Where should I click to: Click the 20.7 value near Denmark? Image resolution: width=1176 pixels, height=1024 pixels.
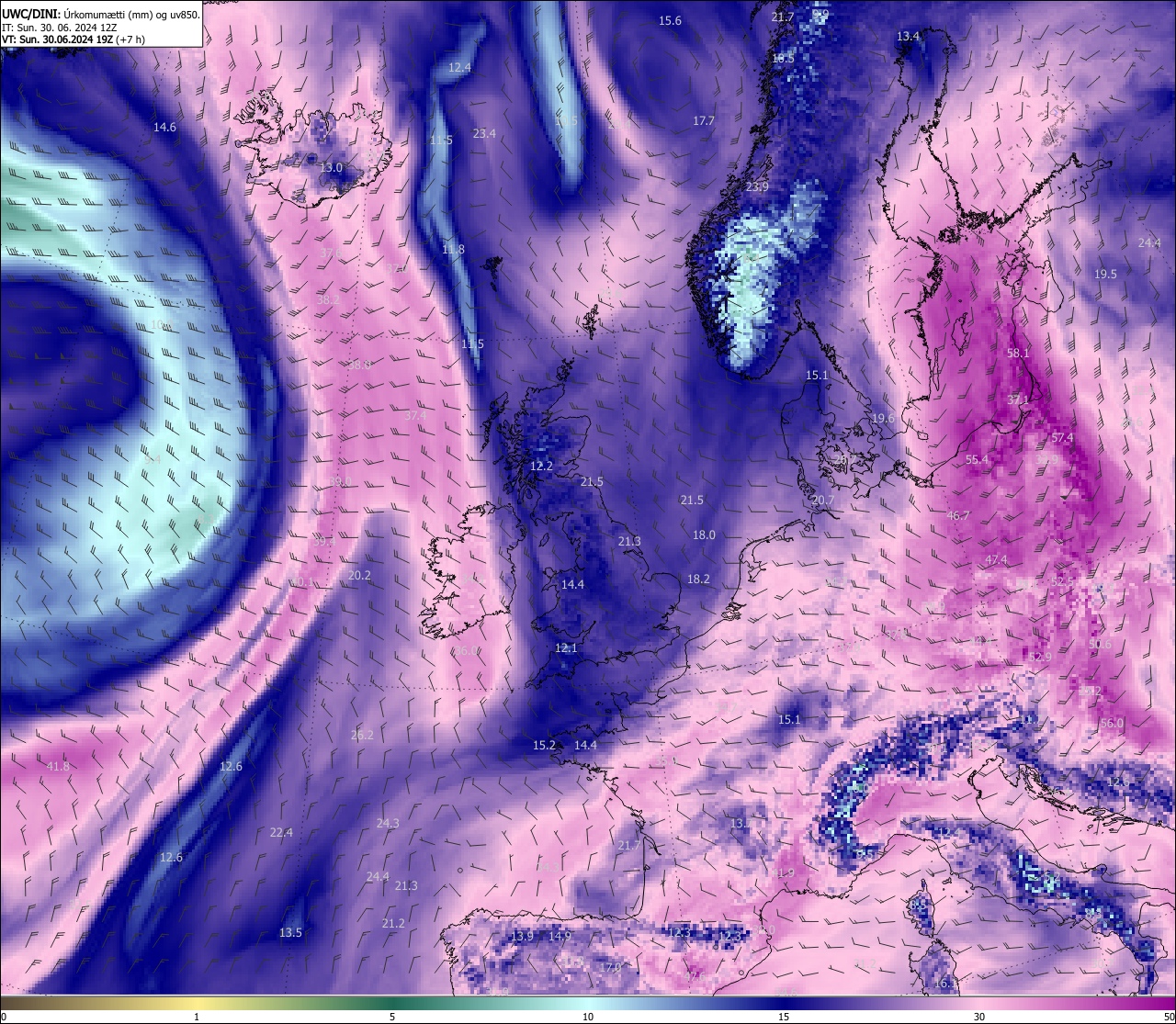823,501
